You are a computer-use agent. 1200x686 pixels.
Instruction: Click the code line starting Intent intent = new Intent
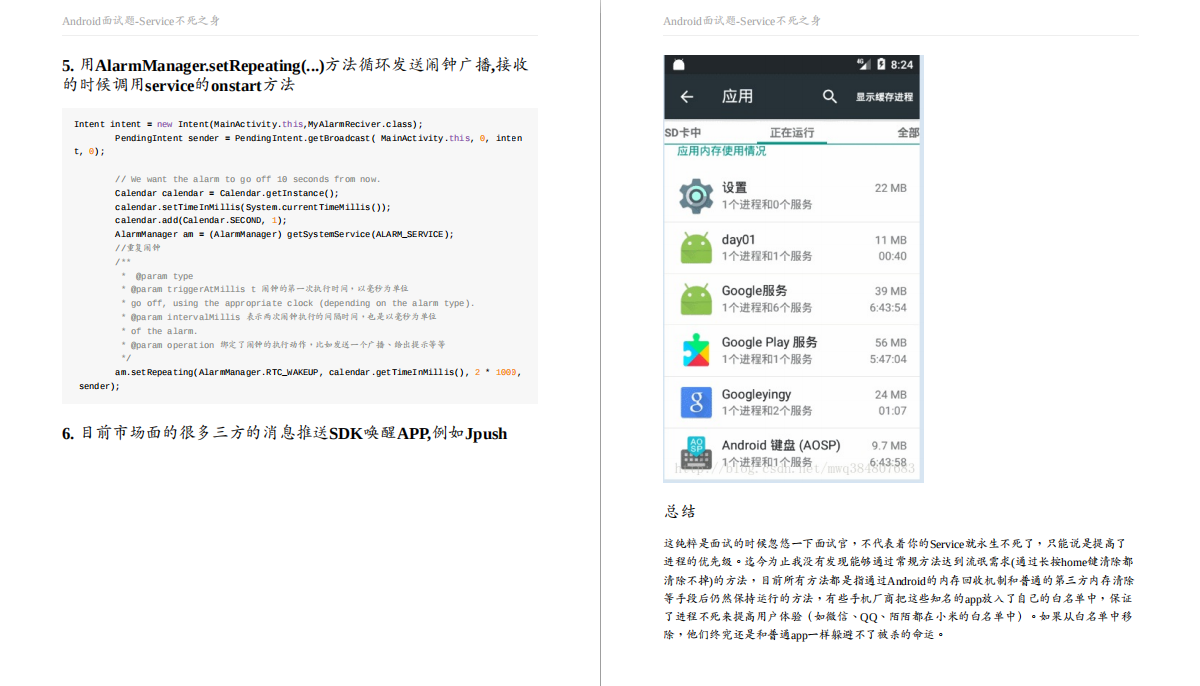(x=248, y=124)
